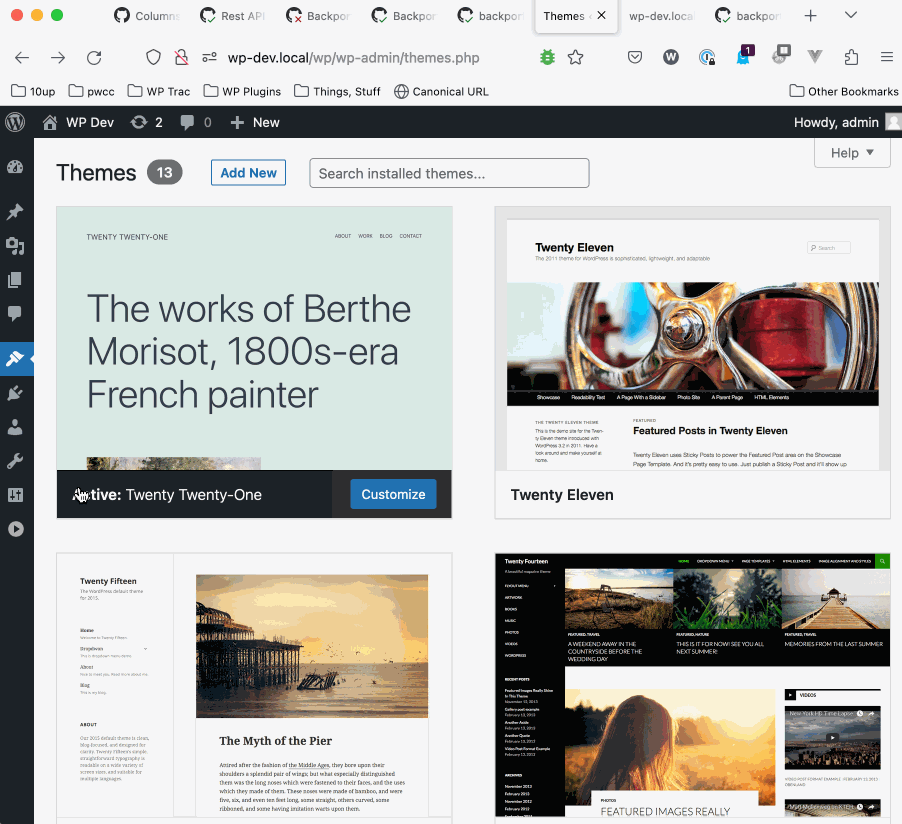The height and width of the screenshot is (824, 902).
Task: Open Other Bookmarks folder
Action: point(843,91)
